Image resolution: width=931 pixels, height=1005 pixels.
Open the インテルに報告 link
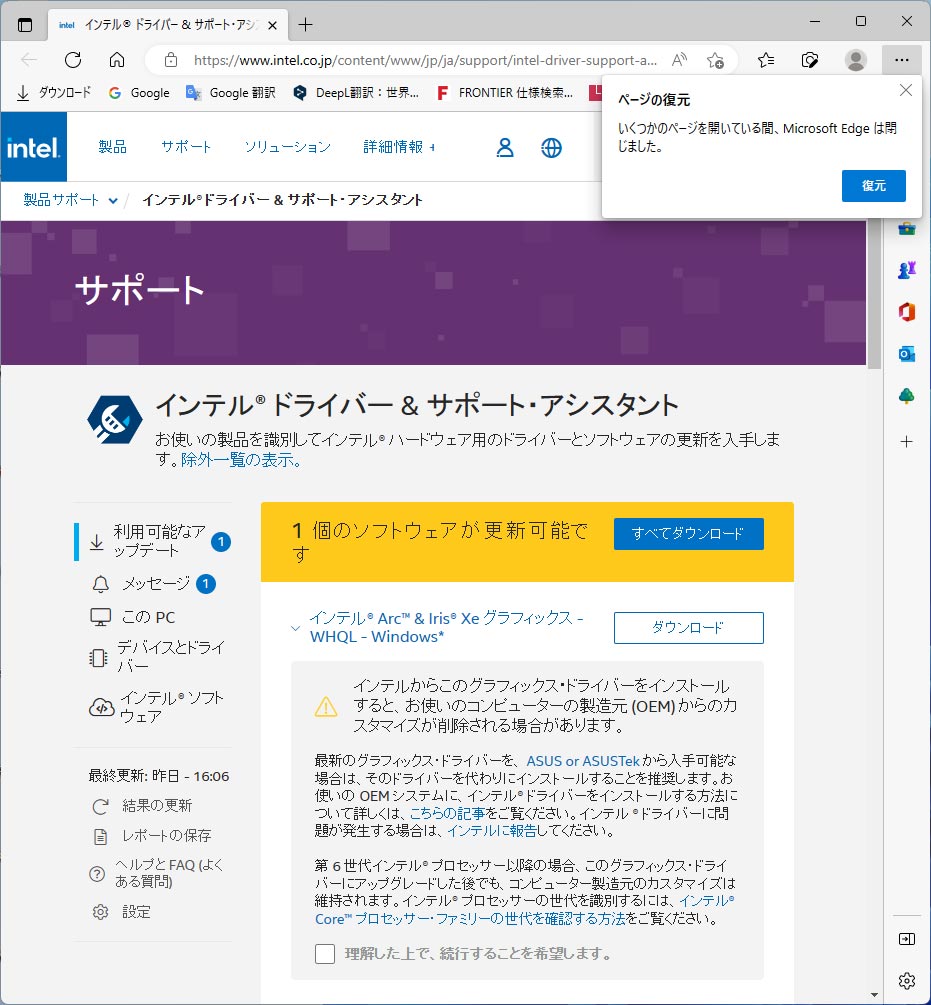click(x=491, y=831)
